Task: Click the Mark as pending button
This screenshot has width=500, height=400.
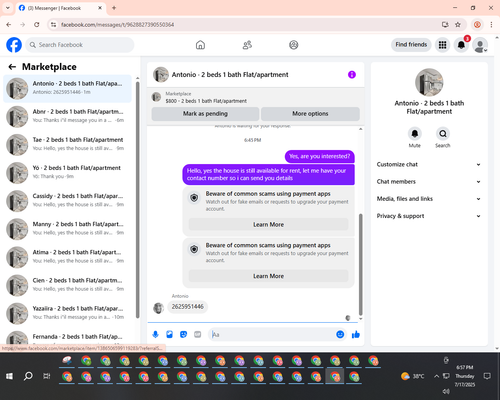Action: click(x=205, y=114)
